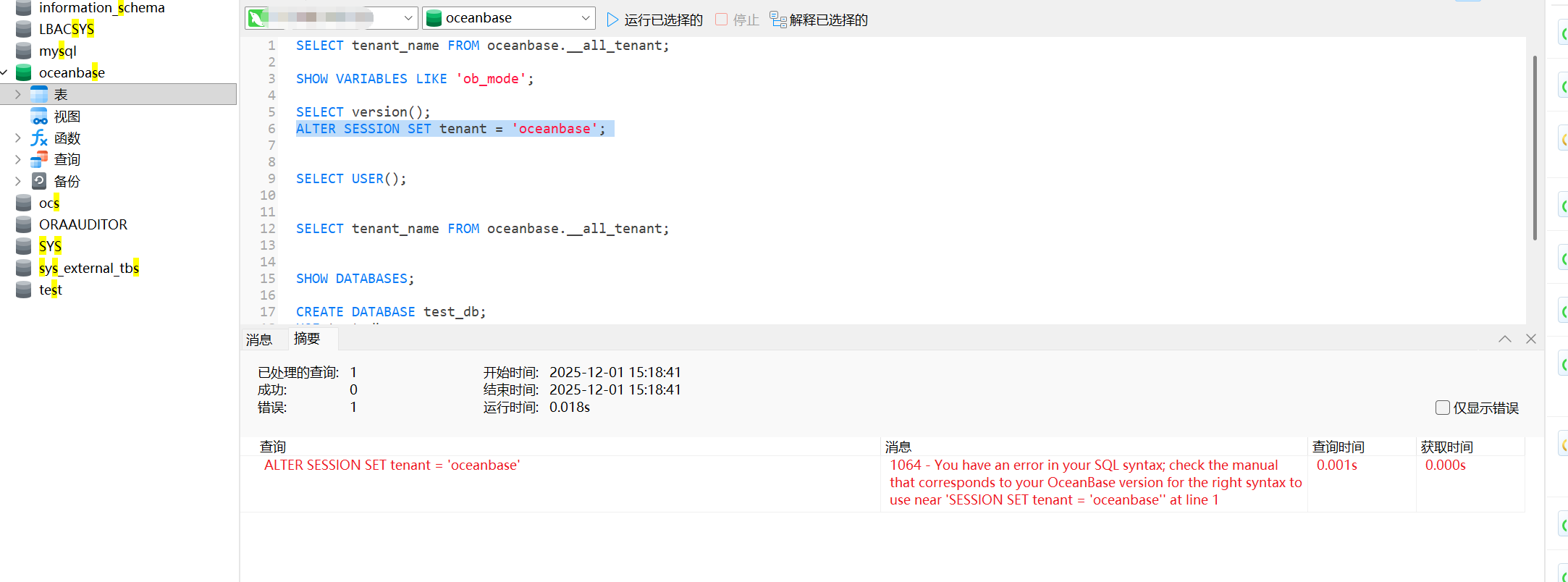This screenshot has width=1568, height=582.
Task: Select the sys_external_tbs database
Action: click(88, 268)
